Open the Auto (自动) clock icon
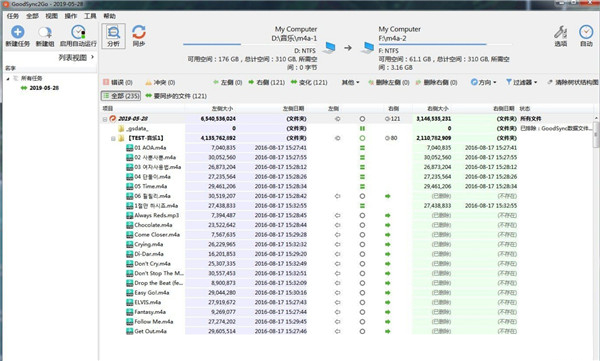600x361 pixels. tap(586, 32)
